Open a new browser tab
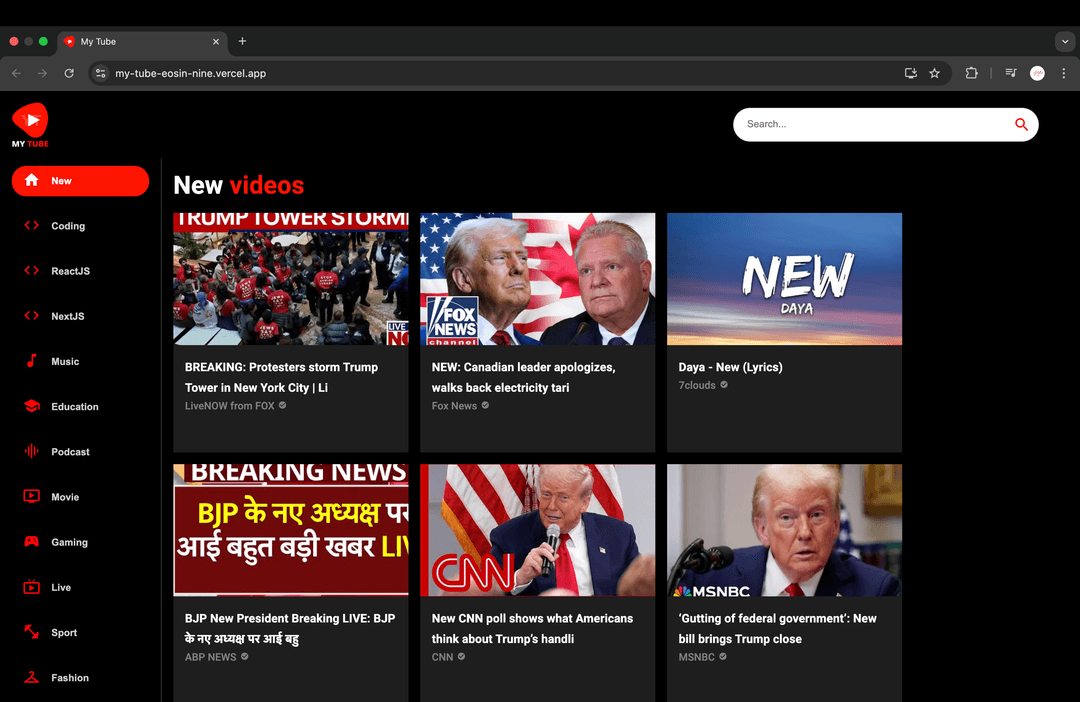The height and width of the screenshot is (702, 1080). 242,41
